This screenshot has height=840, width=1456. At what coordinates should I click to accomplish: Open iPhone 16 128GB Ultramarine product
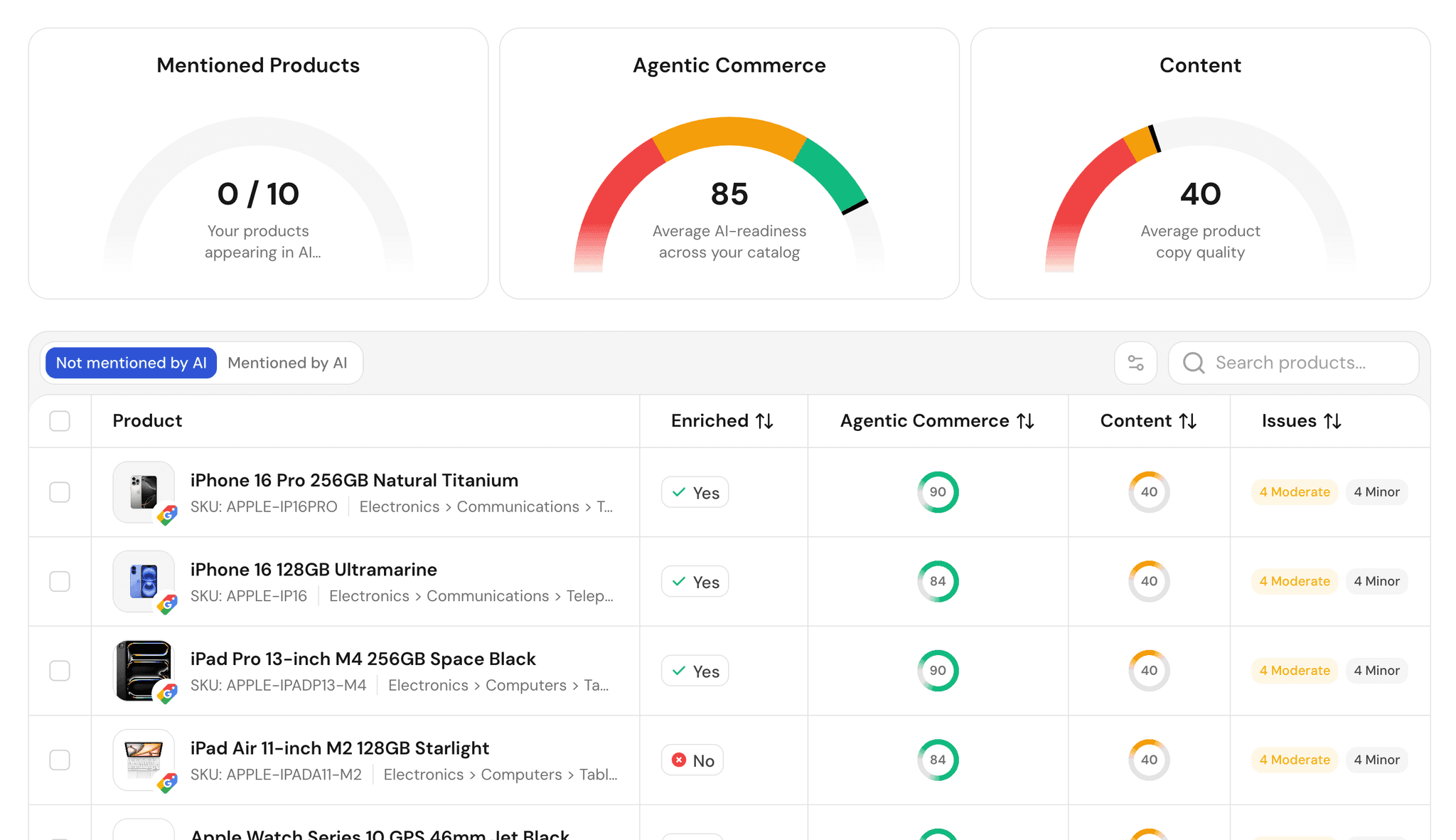pyautogui.click(x=314, y=570)
